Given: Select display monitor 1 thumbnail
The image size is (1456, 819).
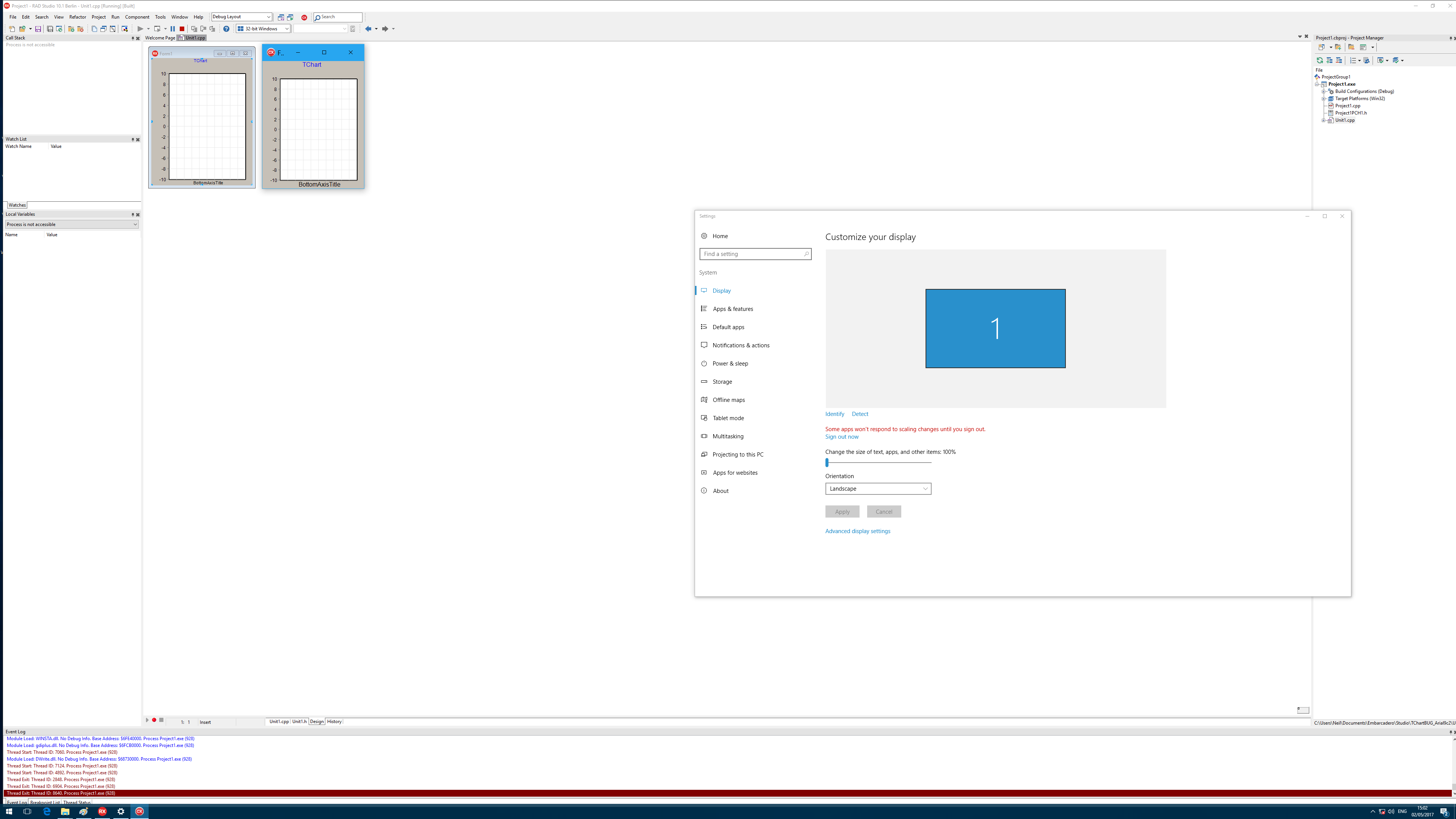Looking at the screenshot, I should pyautogui.click(x=995, y=328).
